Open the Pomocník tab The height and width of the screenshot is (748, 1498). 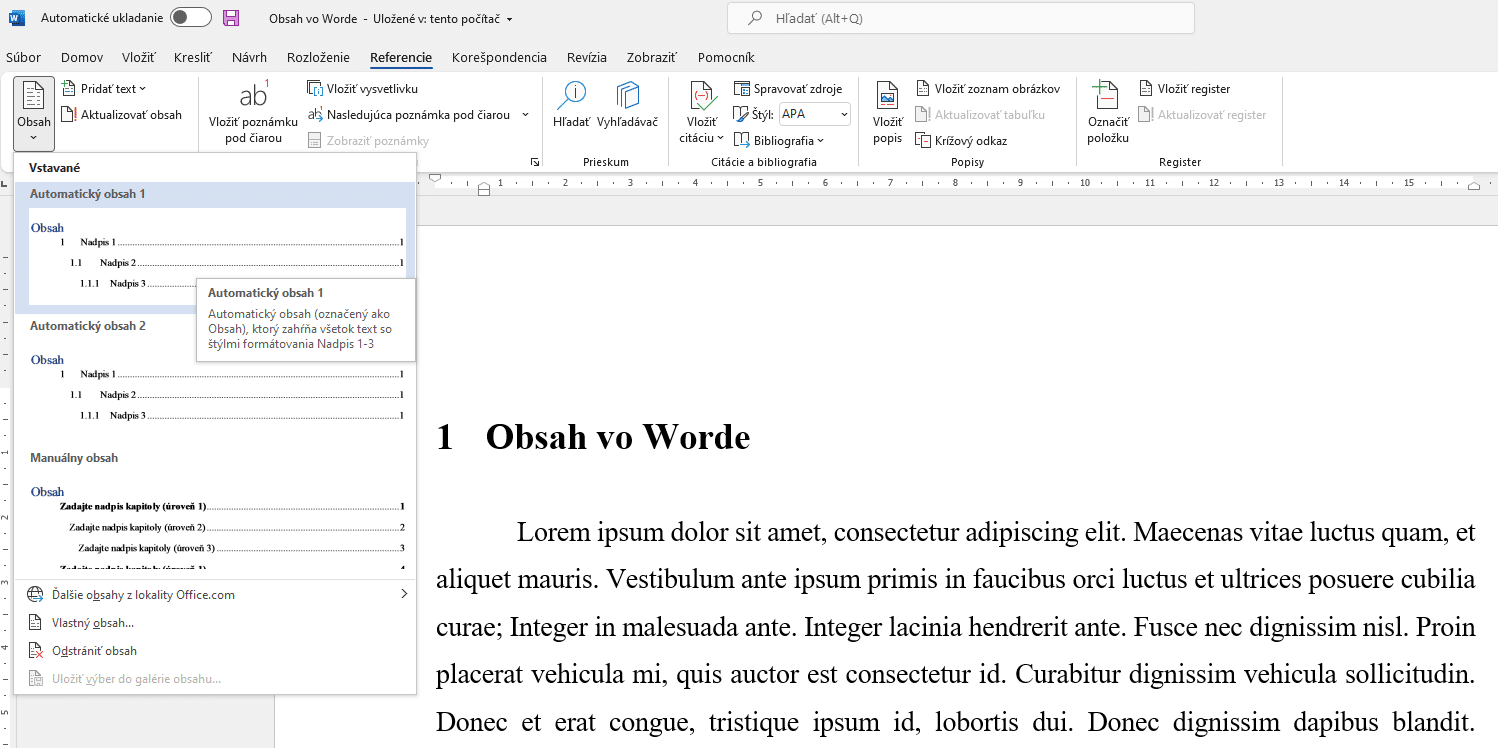726,57
